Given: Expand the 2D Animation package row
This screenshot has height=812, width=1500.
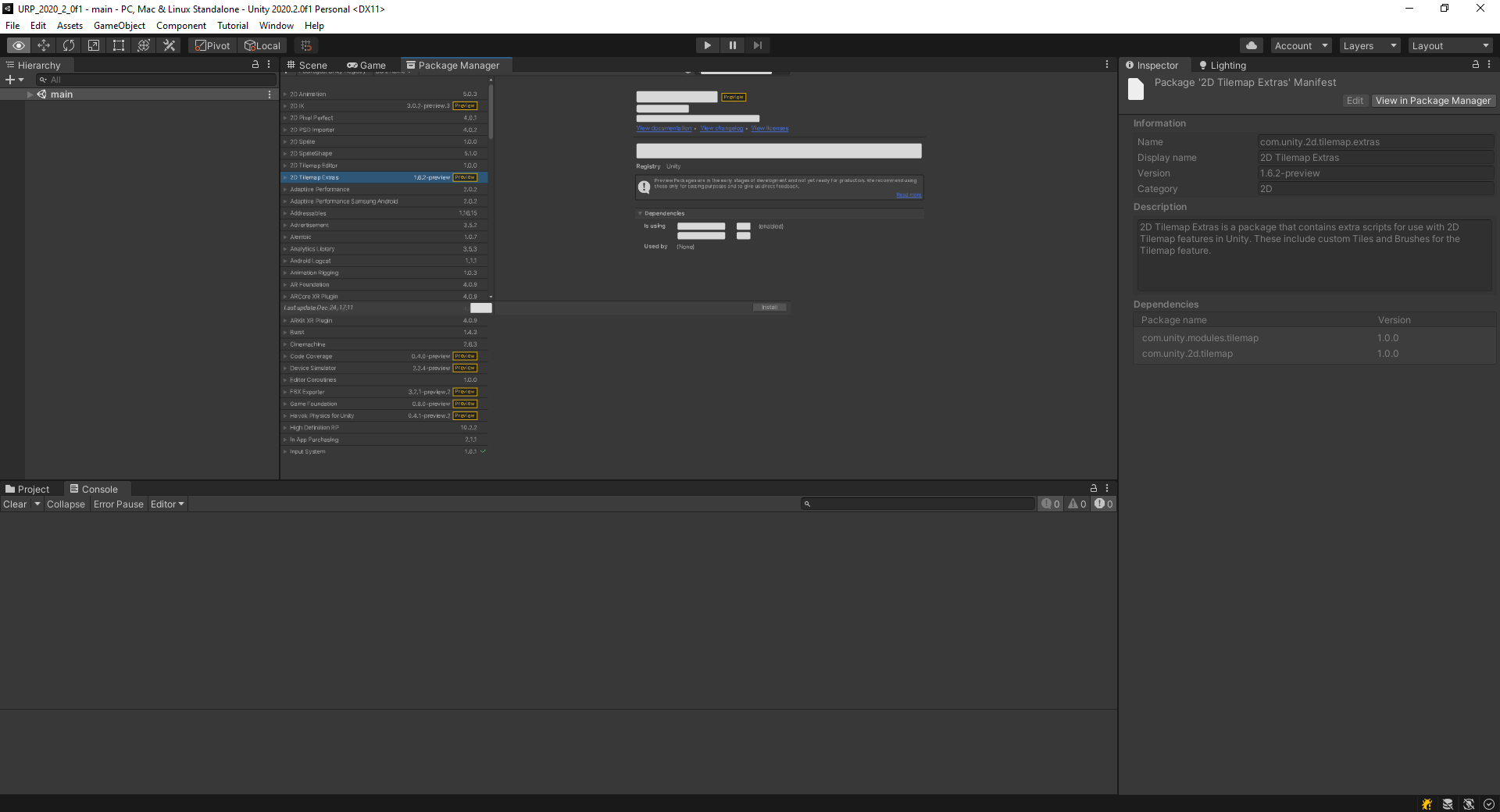Looking at the screenshot, I should click(285, 94).
